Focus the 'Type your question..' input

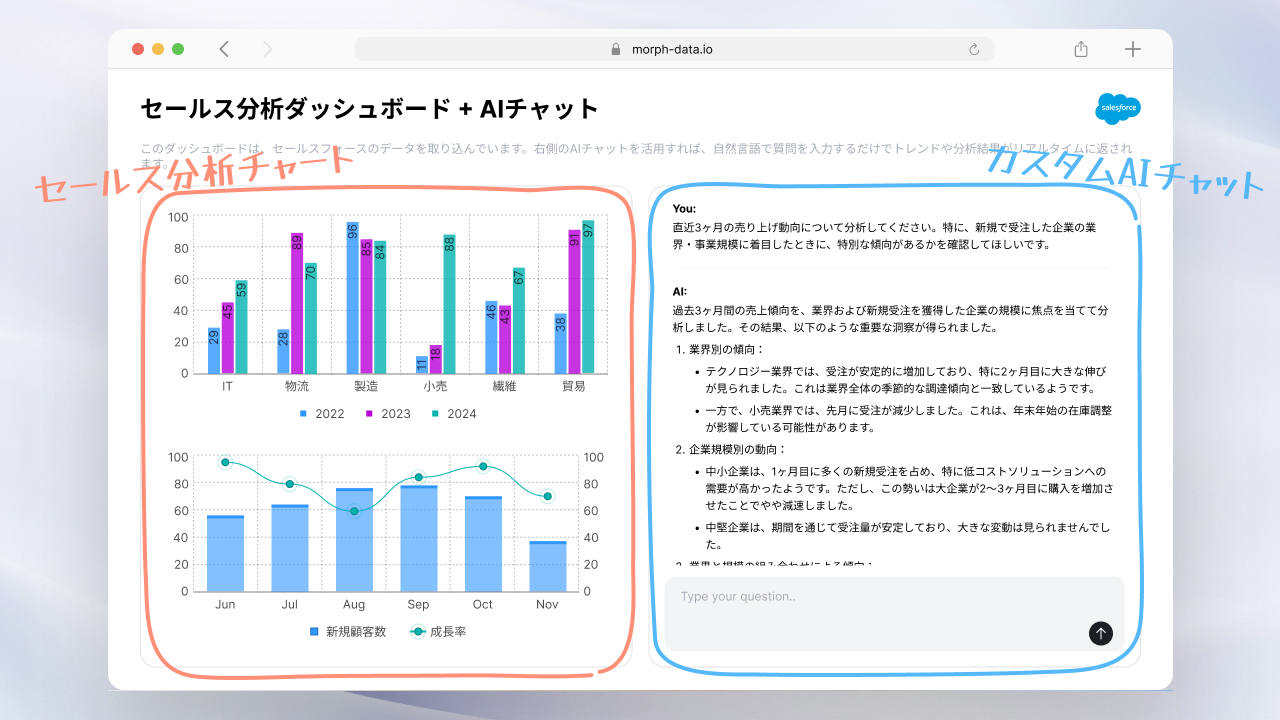coord(894,613)
